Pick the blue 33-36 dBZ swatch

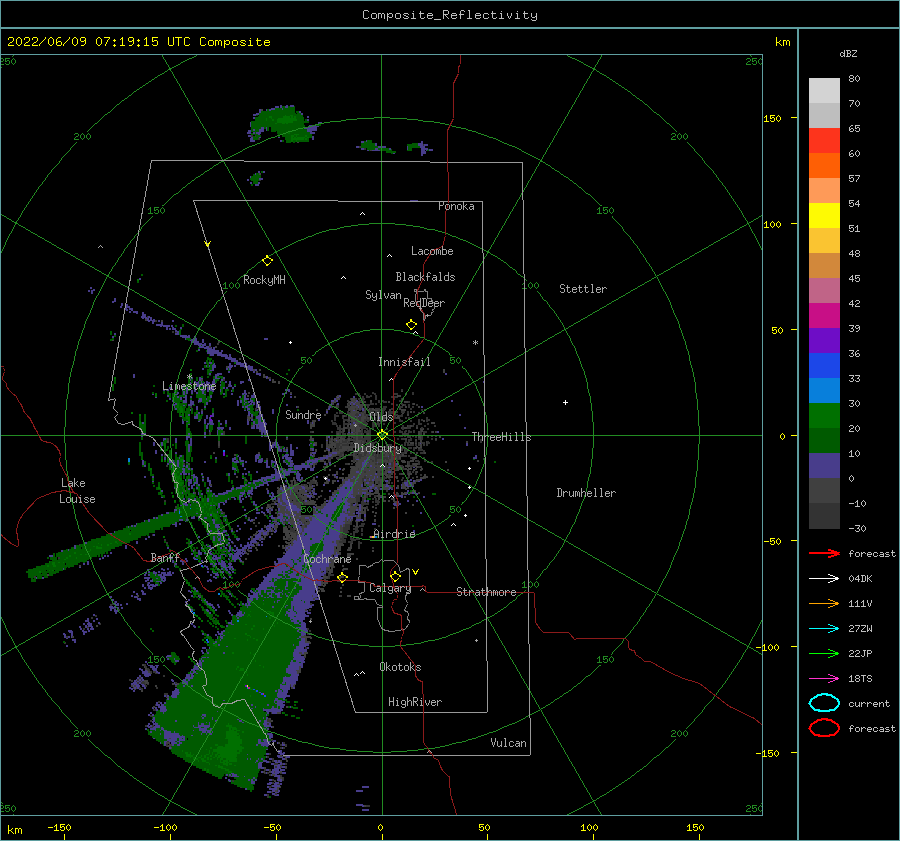(824, 366)
